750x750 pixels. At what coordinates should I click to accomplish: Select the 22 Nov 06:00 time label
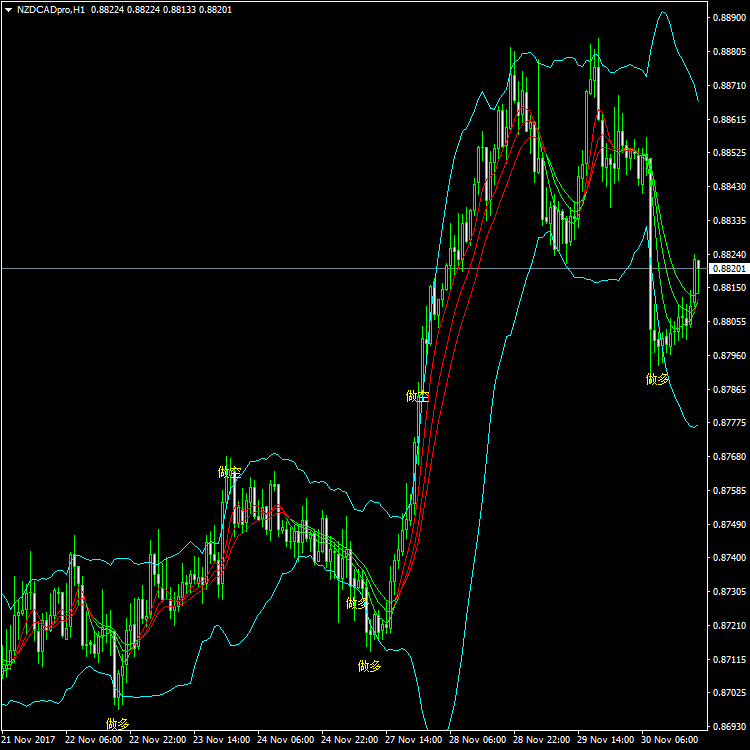click(94, 739)
